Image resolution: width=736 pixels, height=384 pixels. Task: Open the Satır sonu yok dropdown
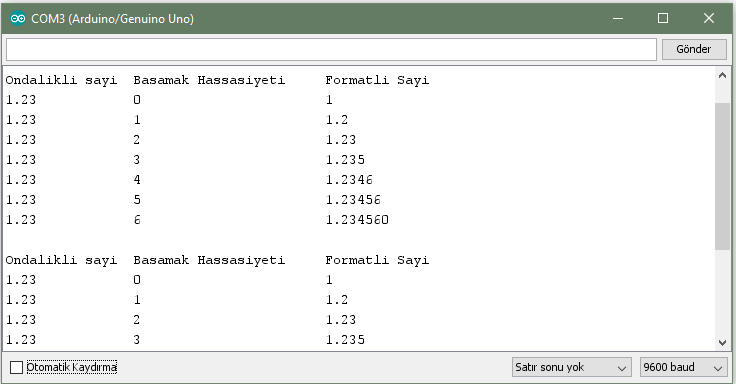(570, 367)
